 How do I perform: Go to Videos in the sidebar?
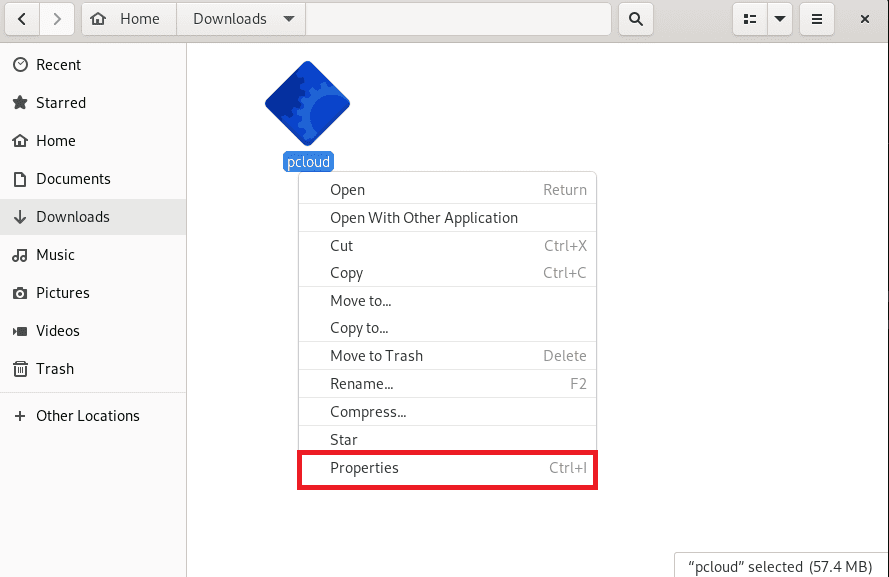[93, 331]
